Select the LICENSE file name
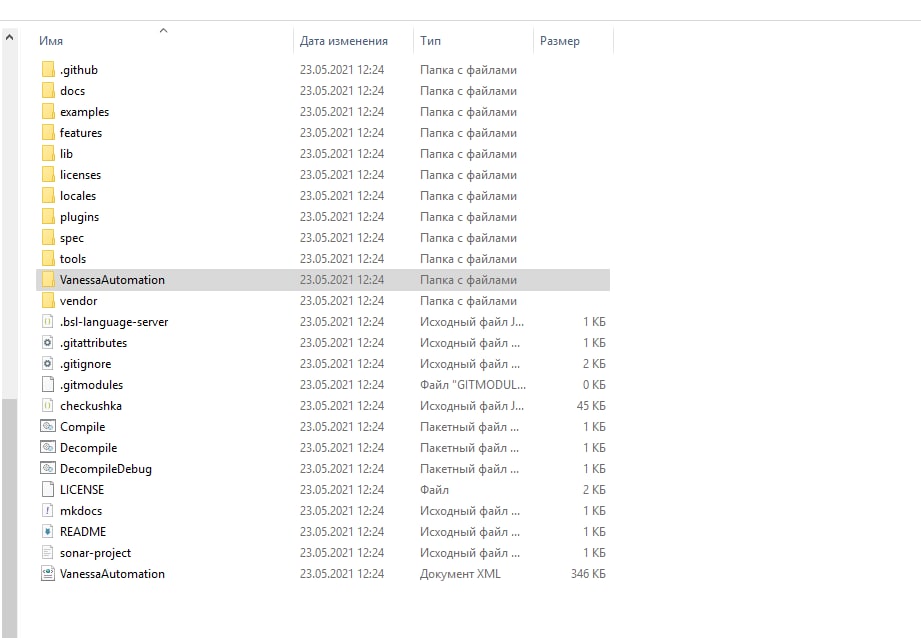The height and width of the screenshot is (638, 921). (82, 490)
